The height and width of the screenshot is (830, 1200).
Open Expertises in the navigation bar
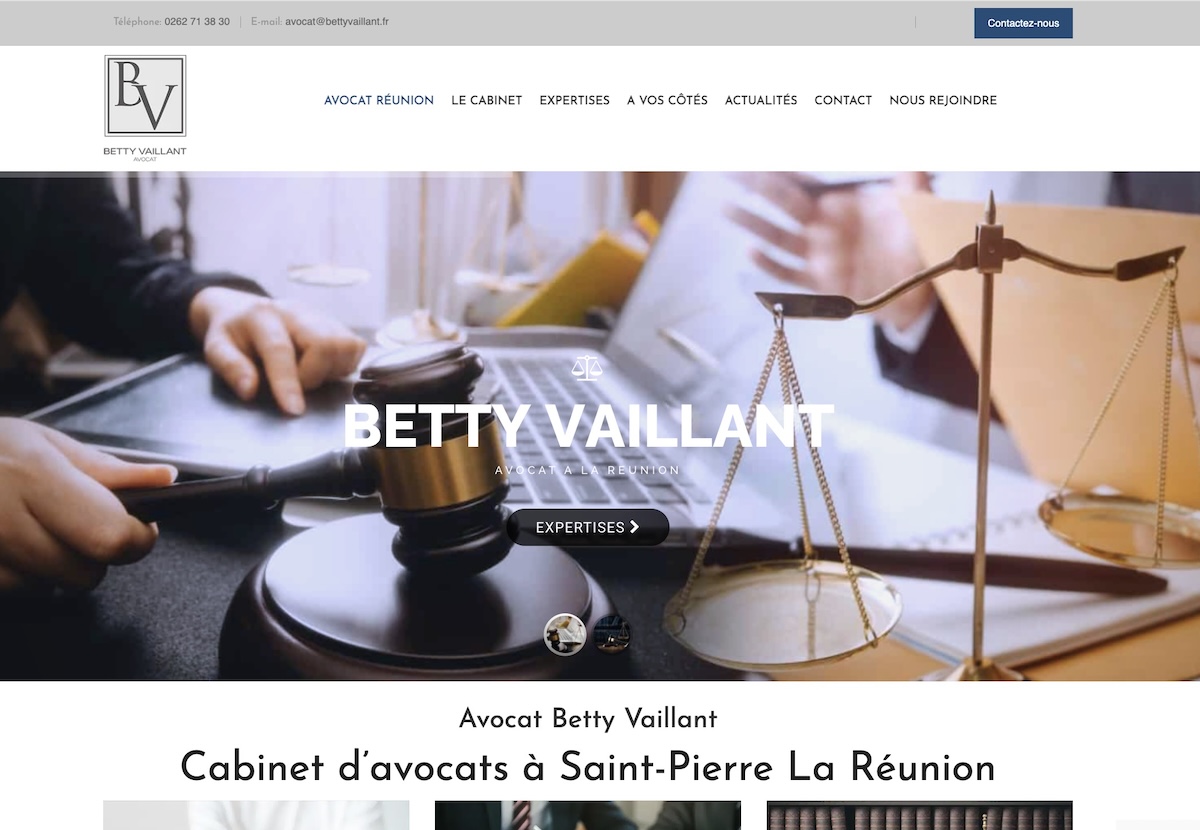pyautogui.click(x=575, y=100)
